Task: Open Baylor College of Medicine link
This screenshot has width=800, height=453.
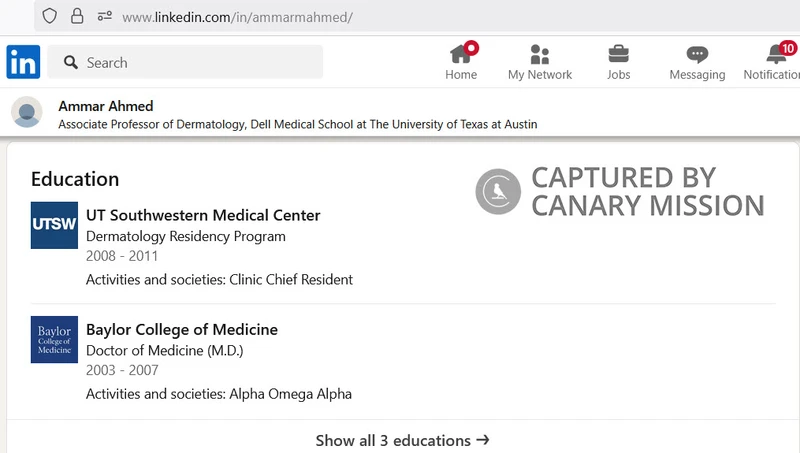Action: click(182, 329)
